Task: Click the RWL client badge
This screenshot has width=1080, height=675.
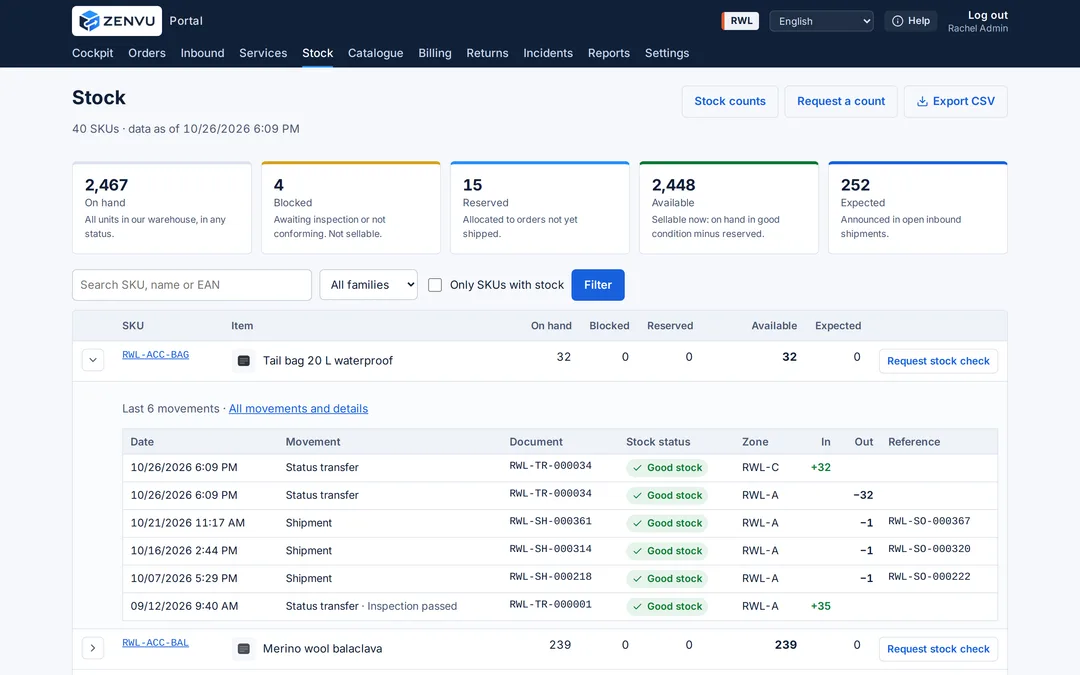Action: point(740,21)
